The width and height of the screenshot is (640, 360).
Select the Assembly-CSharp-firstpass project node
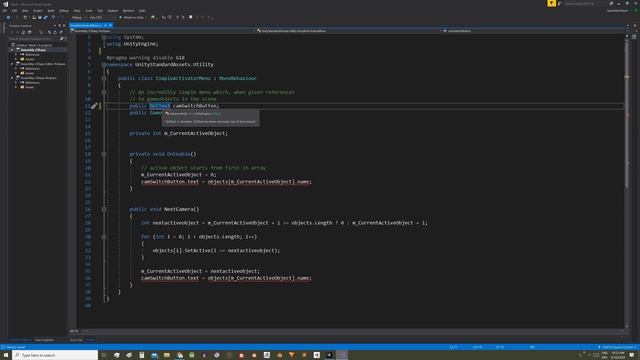pyautogui.click(x=38, y=78)
